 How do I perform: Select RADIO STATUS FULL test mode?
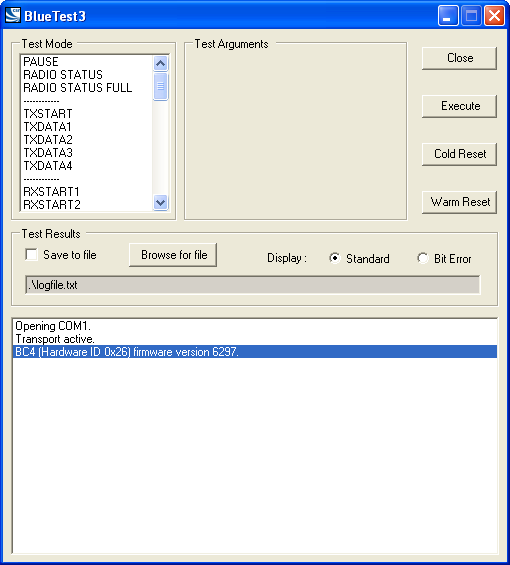point(87,88)
